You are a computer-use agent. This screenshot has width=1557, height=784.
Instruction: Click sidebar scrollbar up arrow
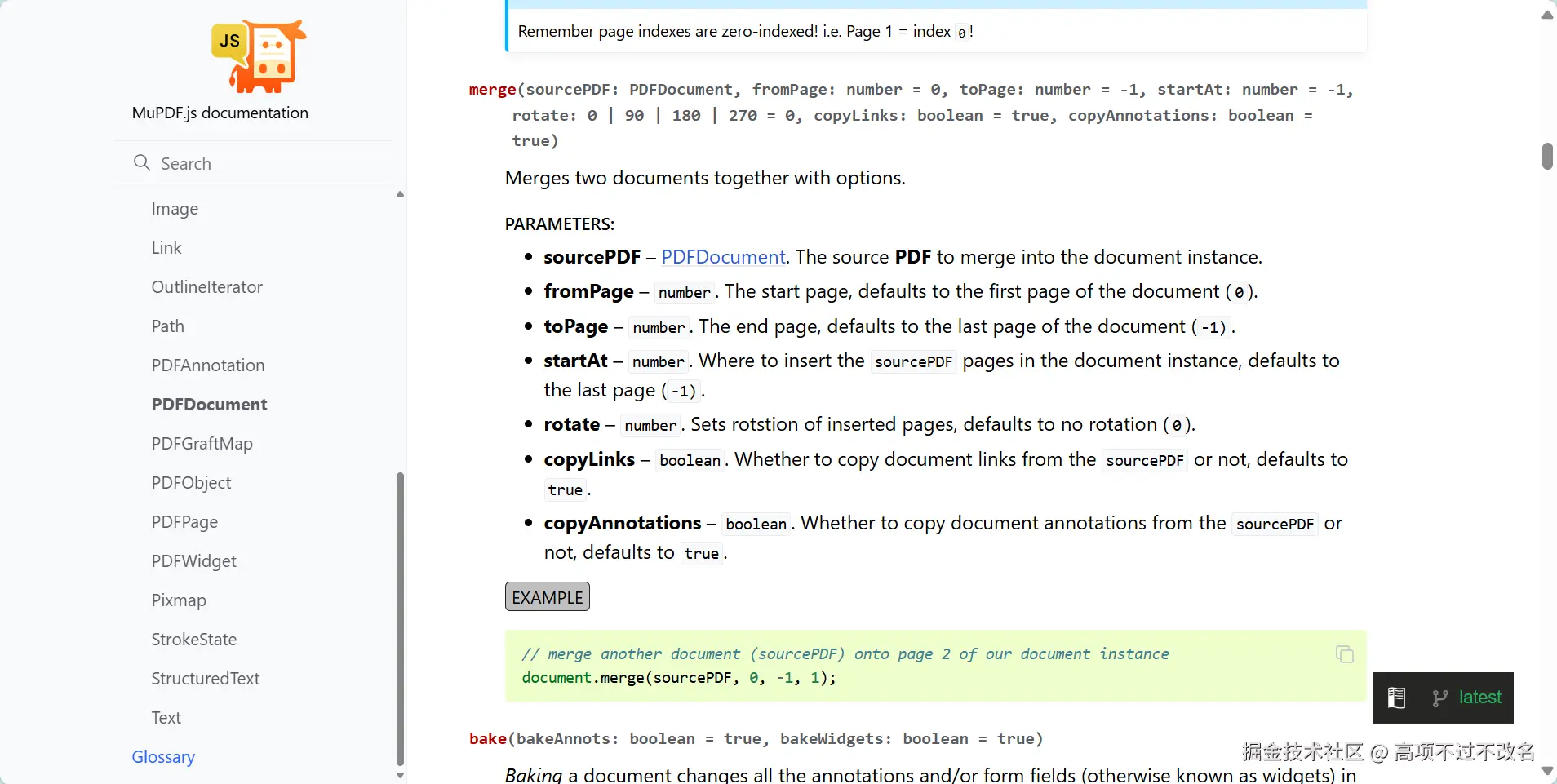click(400, 194)
